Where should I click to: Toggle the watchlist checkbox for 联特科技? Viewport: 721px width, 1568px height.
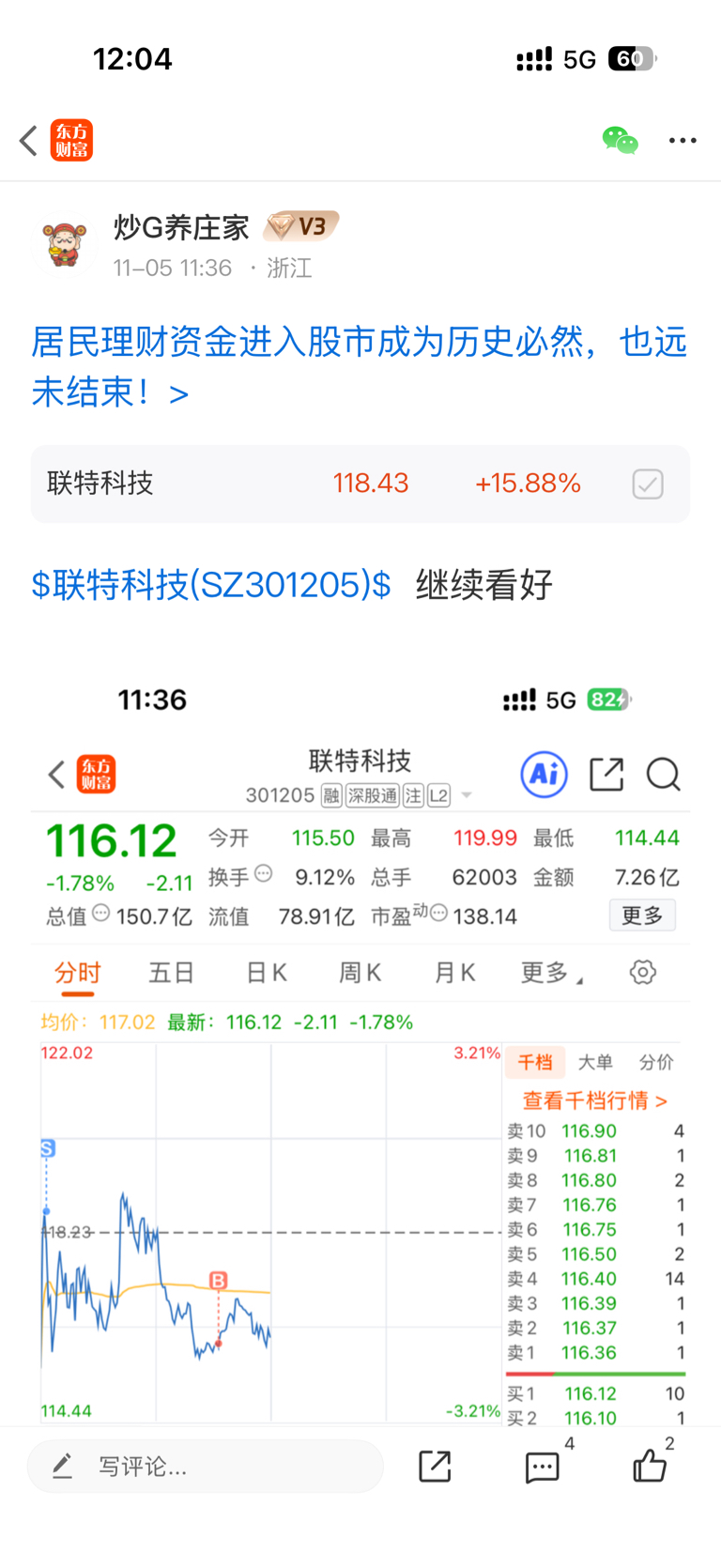tap(648, 484)
